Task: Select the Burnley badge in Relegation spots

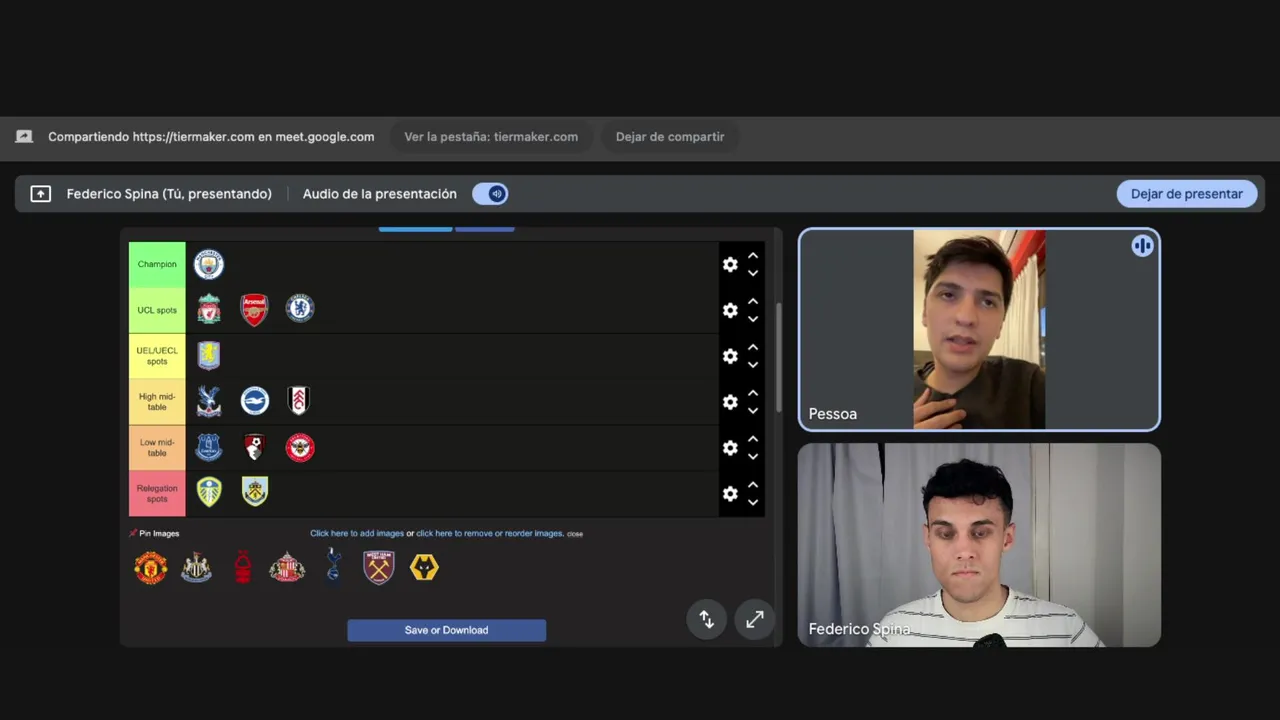Action: pyautogui.click(x=255, y=491)
